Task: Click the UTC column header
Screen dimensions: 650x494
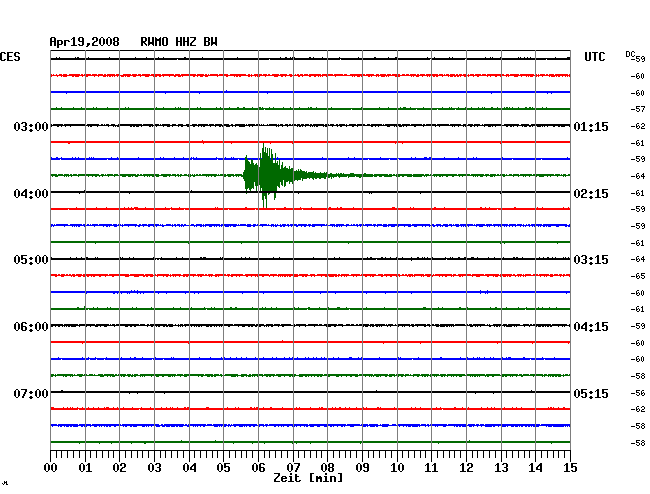Action: [x=594, y=57]
